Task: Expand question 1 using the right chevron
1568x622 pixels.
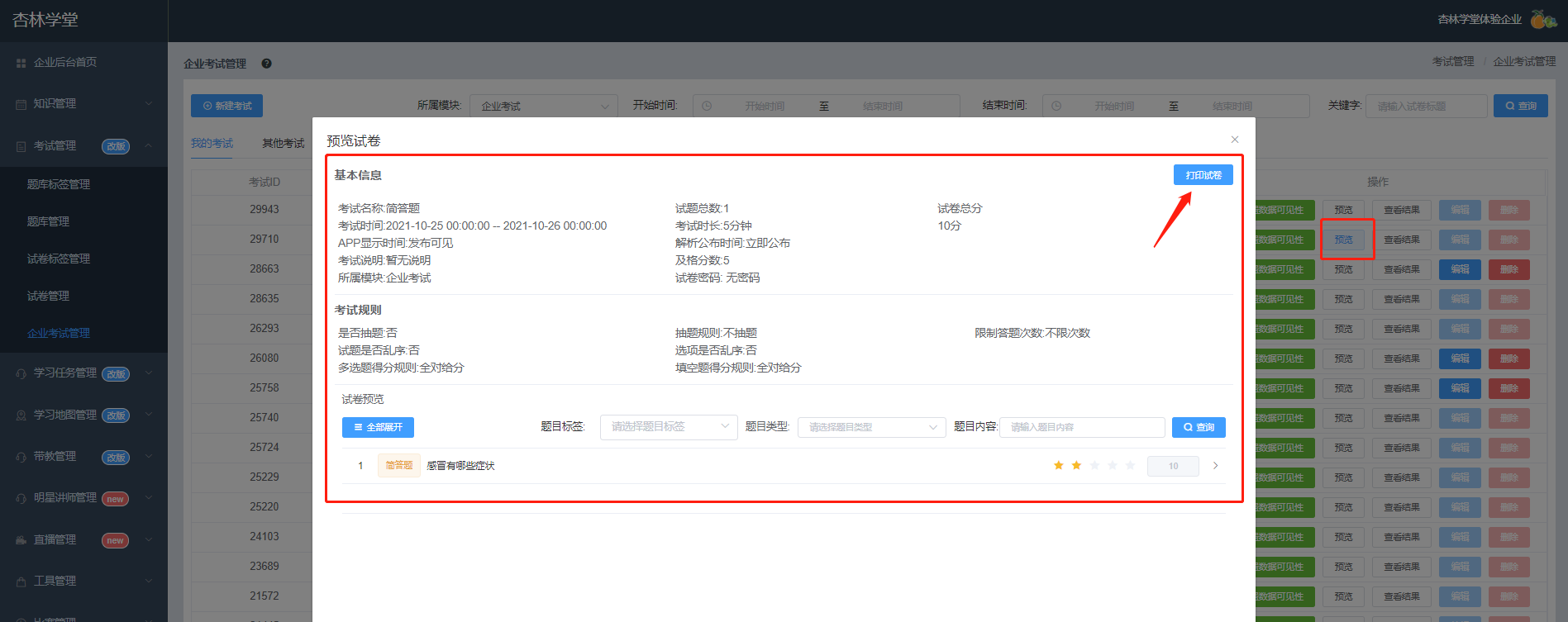Action: 1215,466
